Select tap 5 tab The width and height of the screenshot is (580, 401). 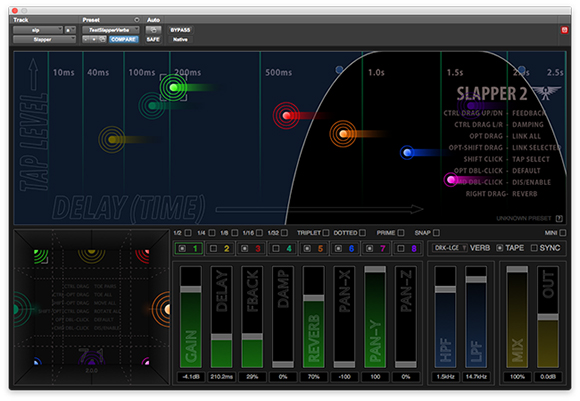pos(313,248)
